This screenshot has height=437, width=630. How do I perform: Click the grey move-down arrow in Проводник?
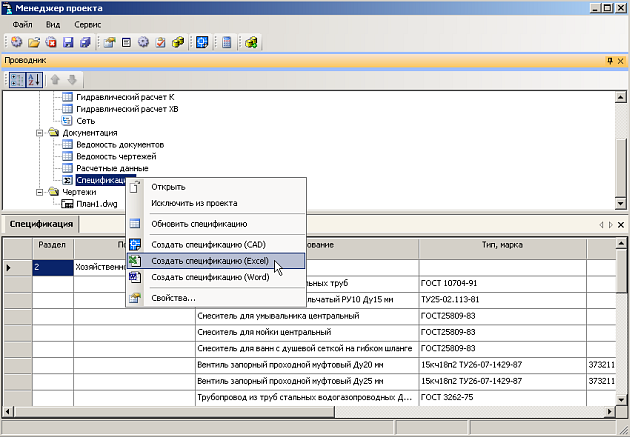tap(72, 80)
